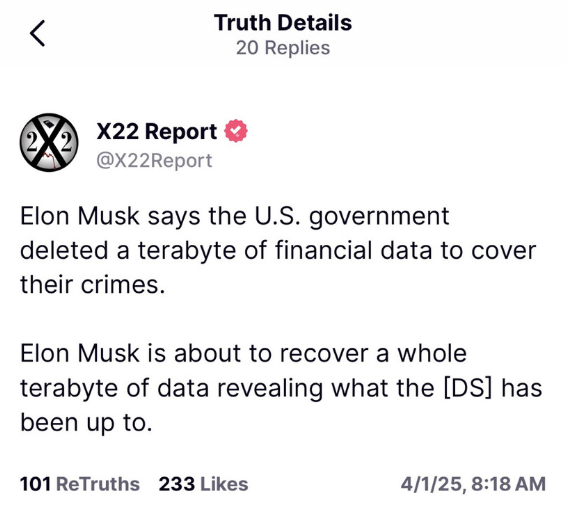Click 'Elon Musk says' in the first sentence
Screen dimensions: 567x511
pyautogui.click(x=110, y=216)
